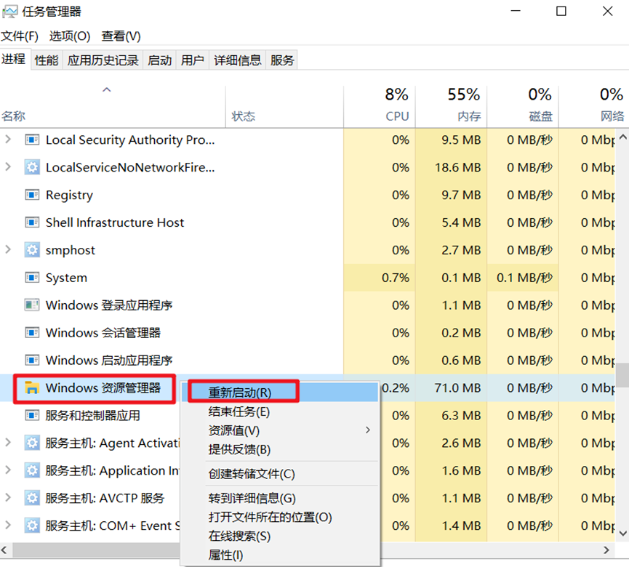Open the 选项(O) menu
The height and width of the screenshot is (568, 629).
(x=70, y=36)
